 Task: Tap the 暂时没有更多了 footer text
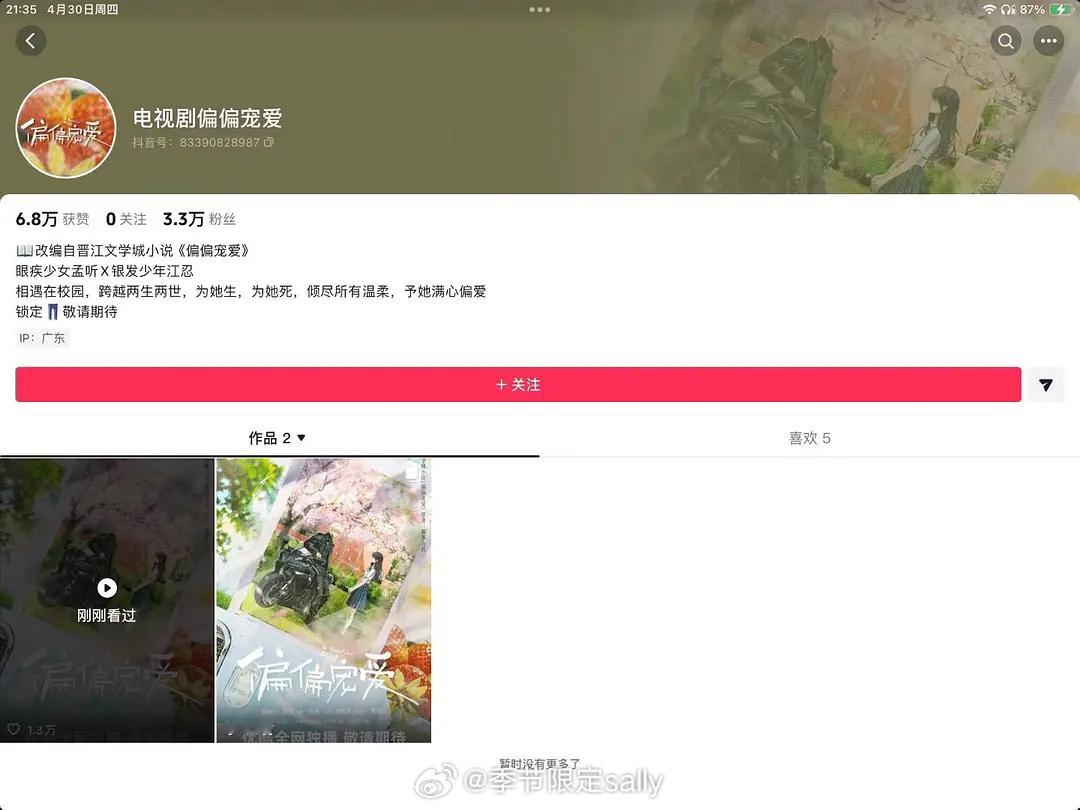(539, 764)
